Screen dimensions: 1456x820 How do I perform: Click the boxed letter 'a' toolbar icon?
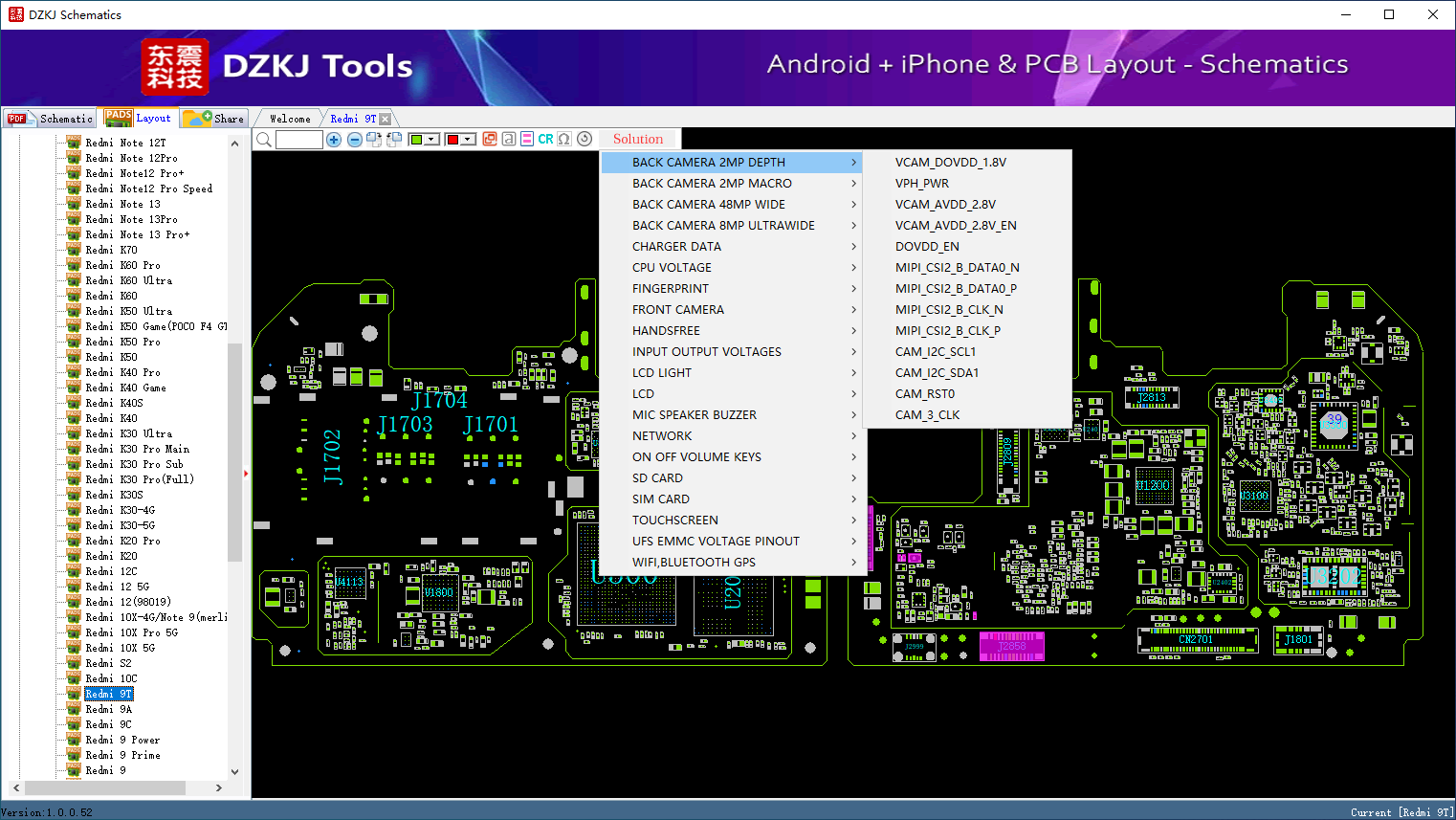click(x=509, y=139)
